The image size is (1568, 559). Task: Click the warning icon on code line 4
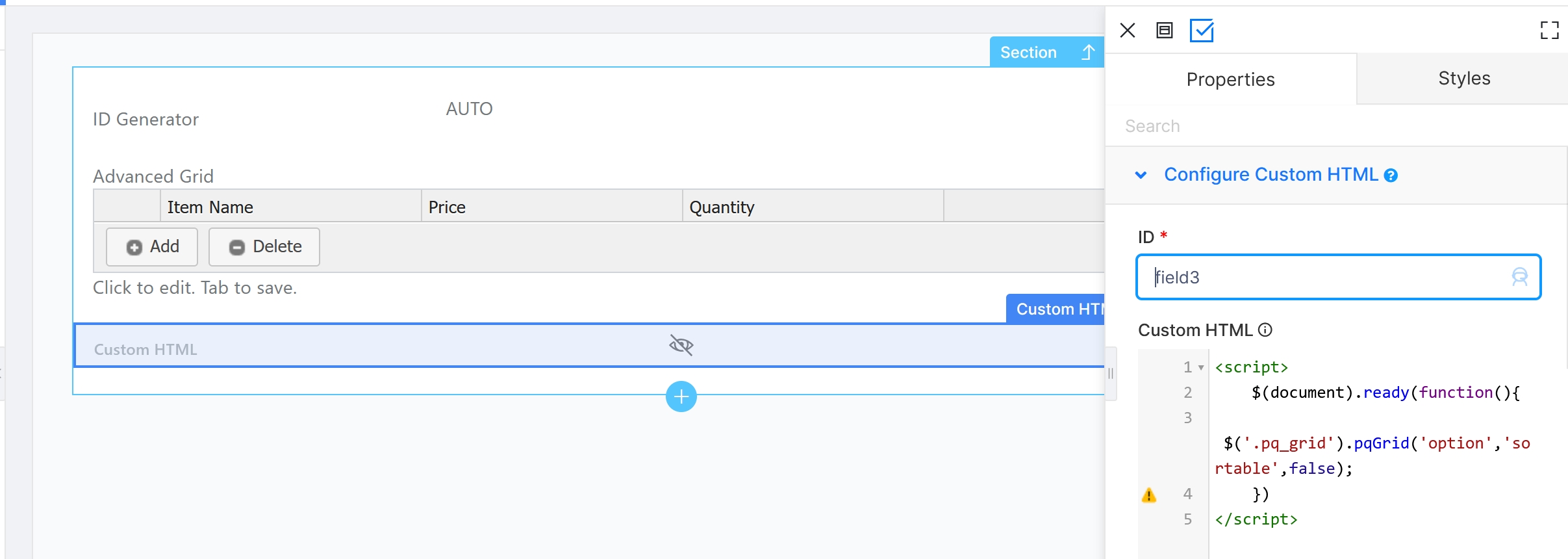click(1149, 495)
